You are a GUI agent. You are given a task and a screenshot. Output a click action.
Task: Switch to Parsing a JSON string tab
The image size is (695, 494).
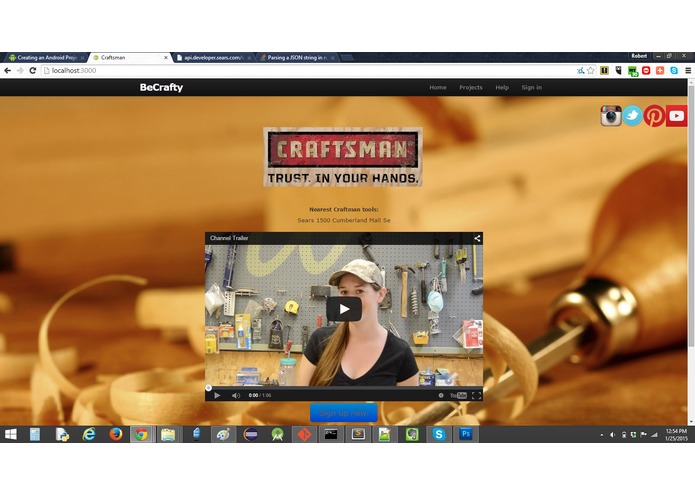click(x=296, y=58)
